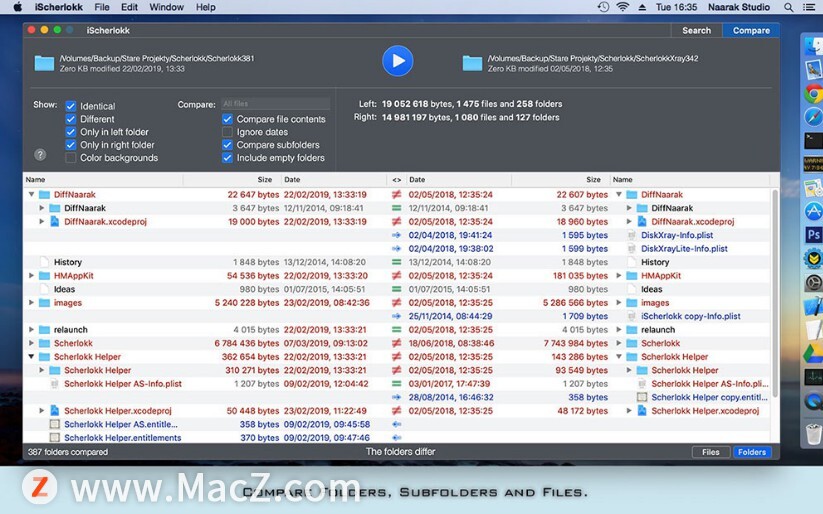Select the Files mode button

(x=711, y=452)
